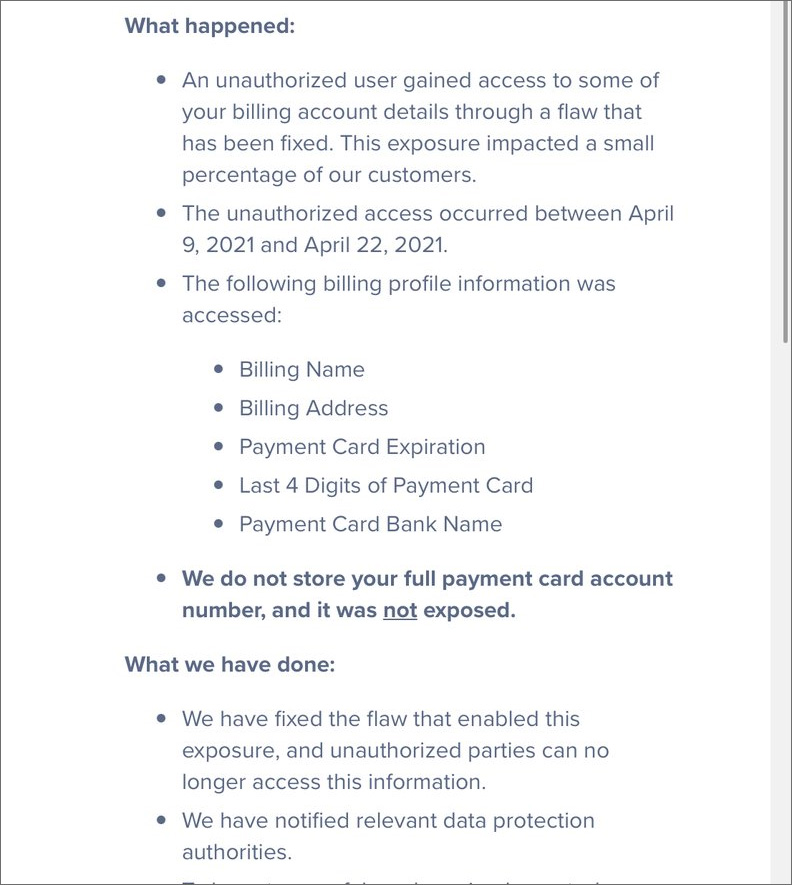The width and height of the screenshot is (792, 885).
Task: Click the "Billing Name" list item
Action: click(x=301, y=370)
